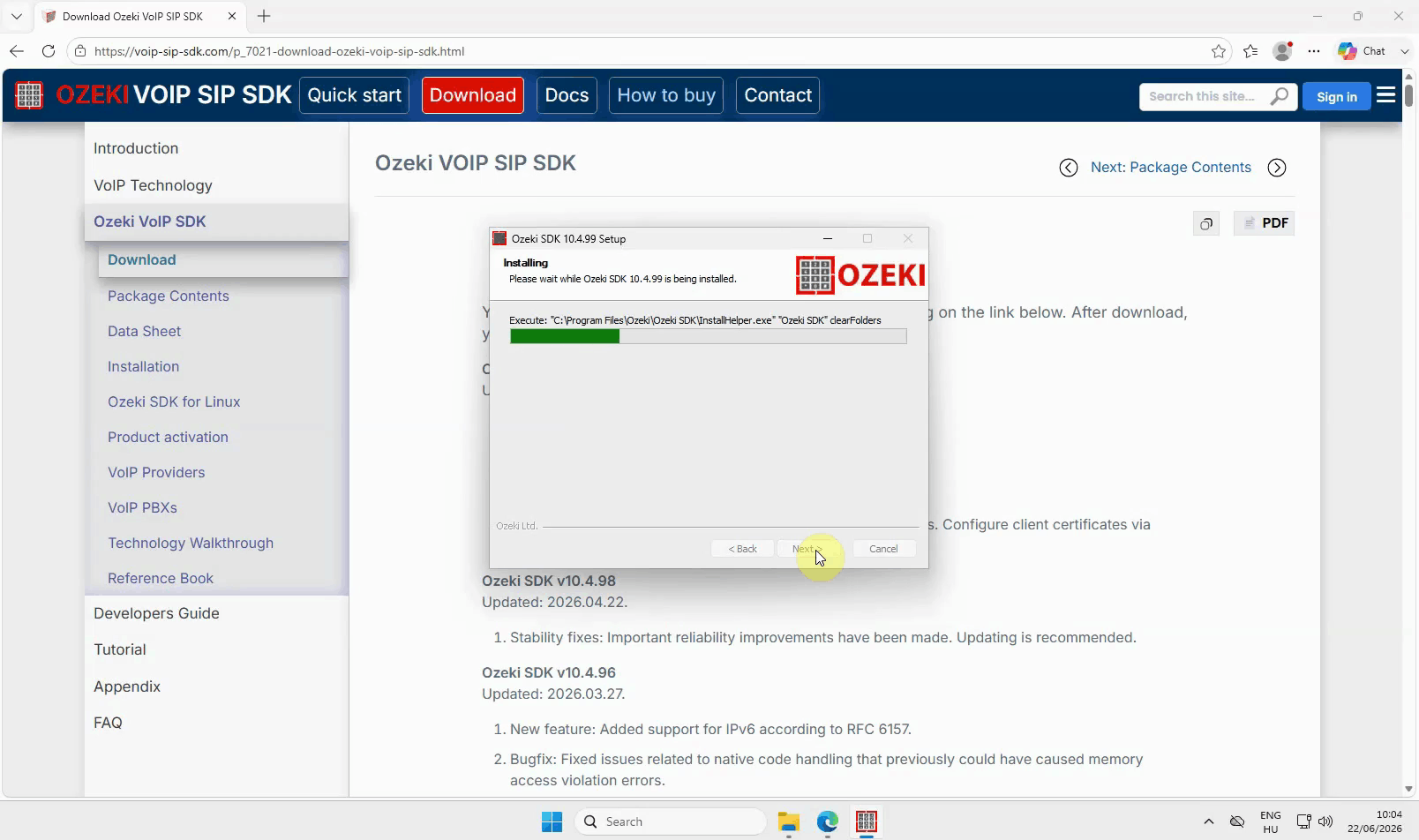
Task: Minimize the Ozeki SDK Setup dialog
Action: (x=828, y=238)
